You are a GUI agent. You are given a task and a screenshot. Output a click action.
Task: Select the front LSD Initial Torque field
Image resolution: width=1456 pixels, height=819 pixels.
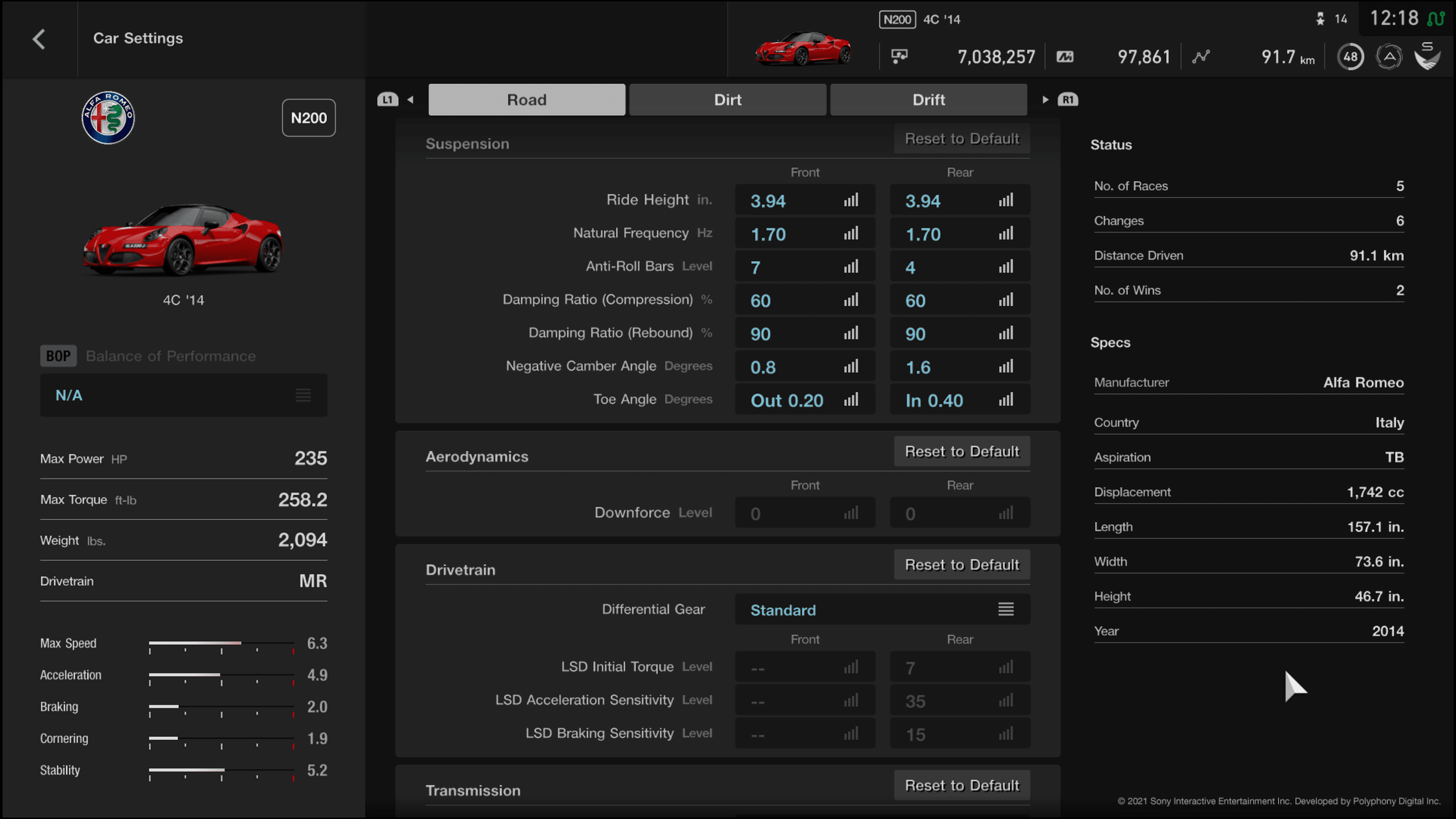805,667
